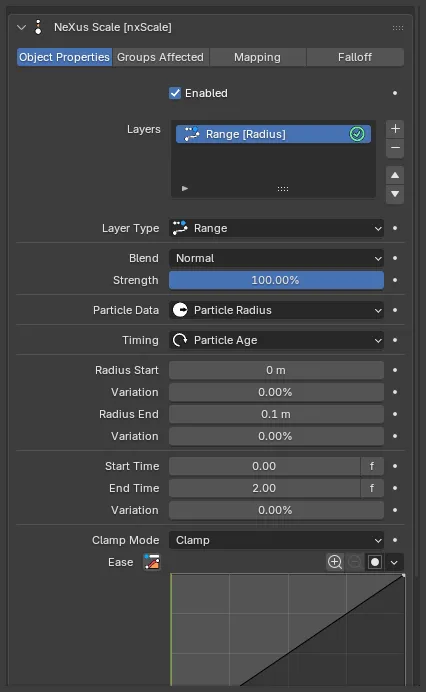Animate the Strength property dot

(395, 280)
